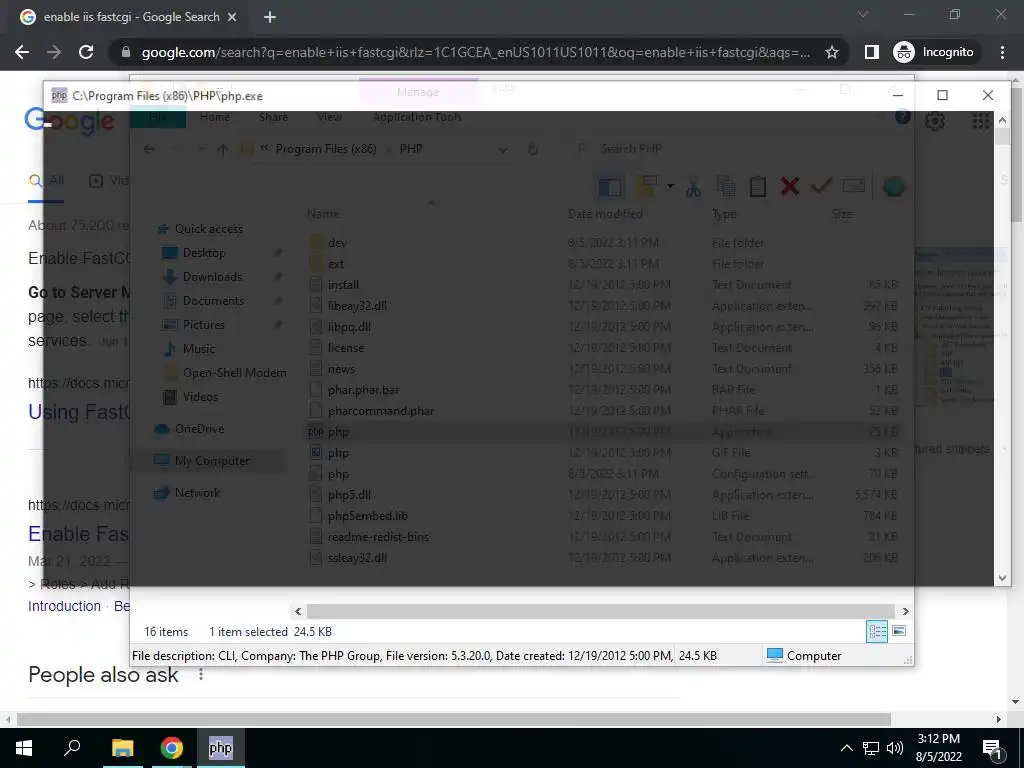Click the php icon in console title bar
The width and height of the screenshot is (1024, 768).
tap(59, 95)
